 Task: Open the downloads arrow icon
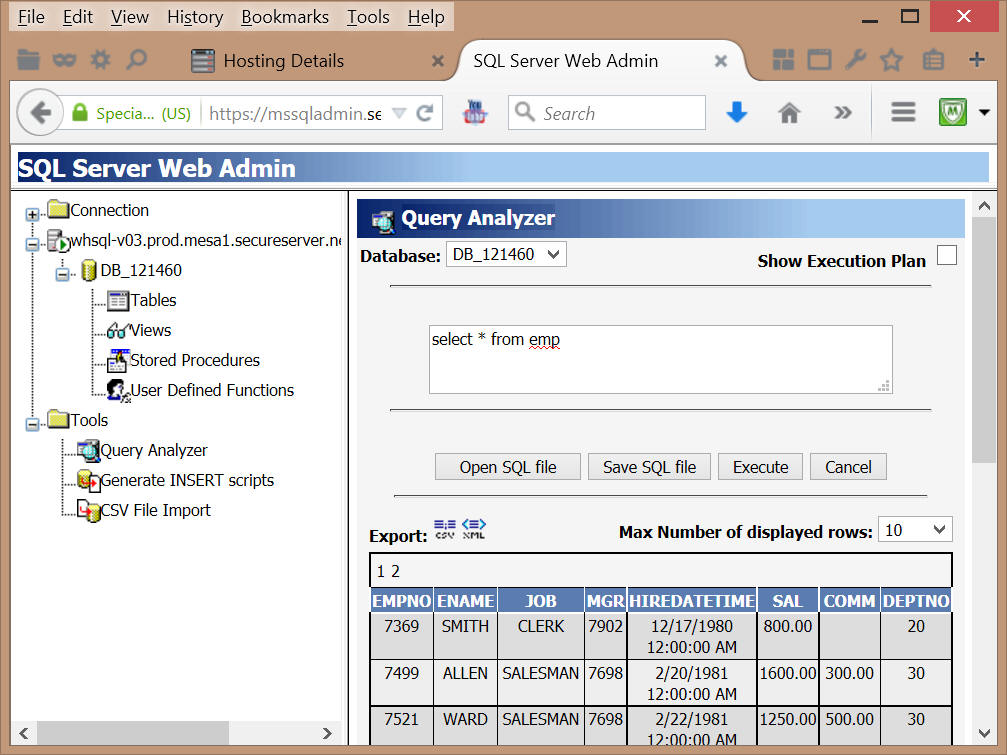click(x=737, y=112)
